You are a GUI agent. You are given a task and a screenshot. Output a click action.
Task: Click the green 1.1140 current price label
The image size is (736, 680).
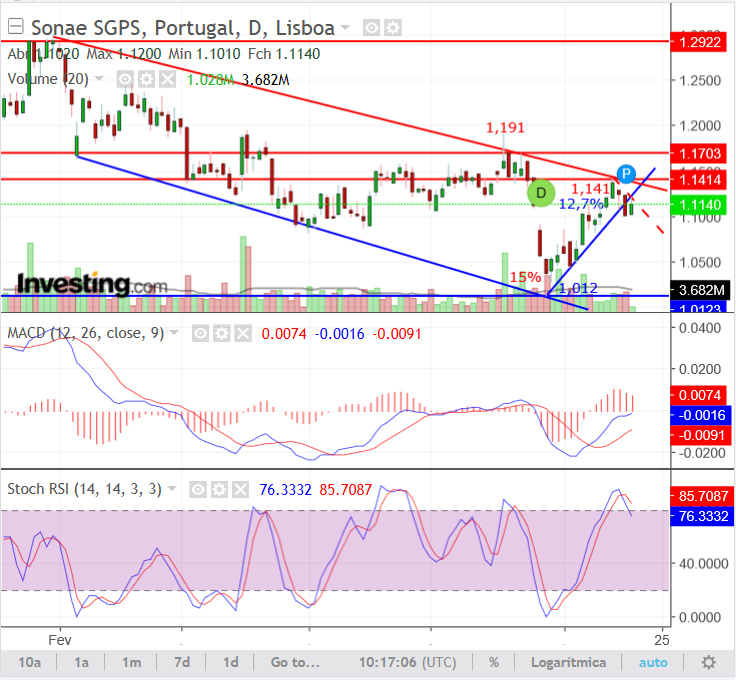(699, 205)
